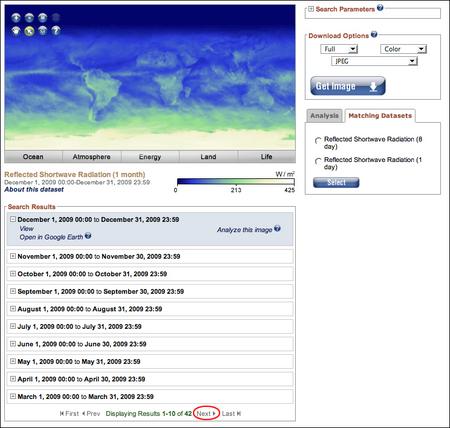Select Reflected Shortwave Radiation (1 day) radio
Viewport: 450px width, 428px height.
[318, 161]
